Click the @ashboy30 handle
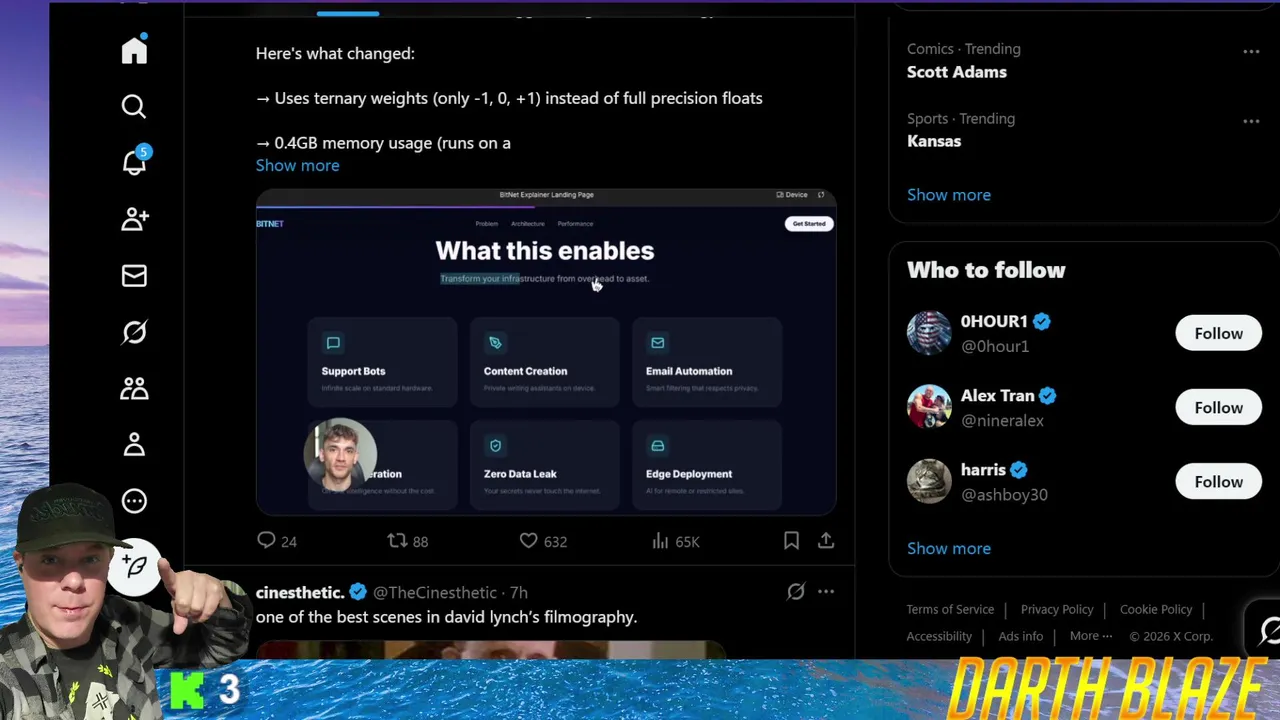Image resolution: width=1280 pixels, height=720 pixels. (1004, 494)
